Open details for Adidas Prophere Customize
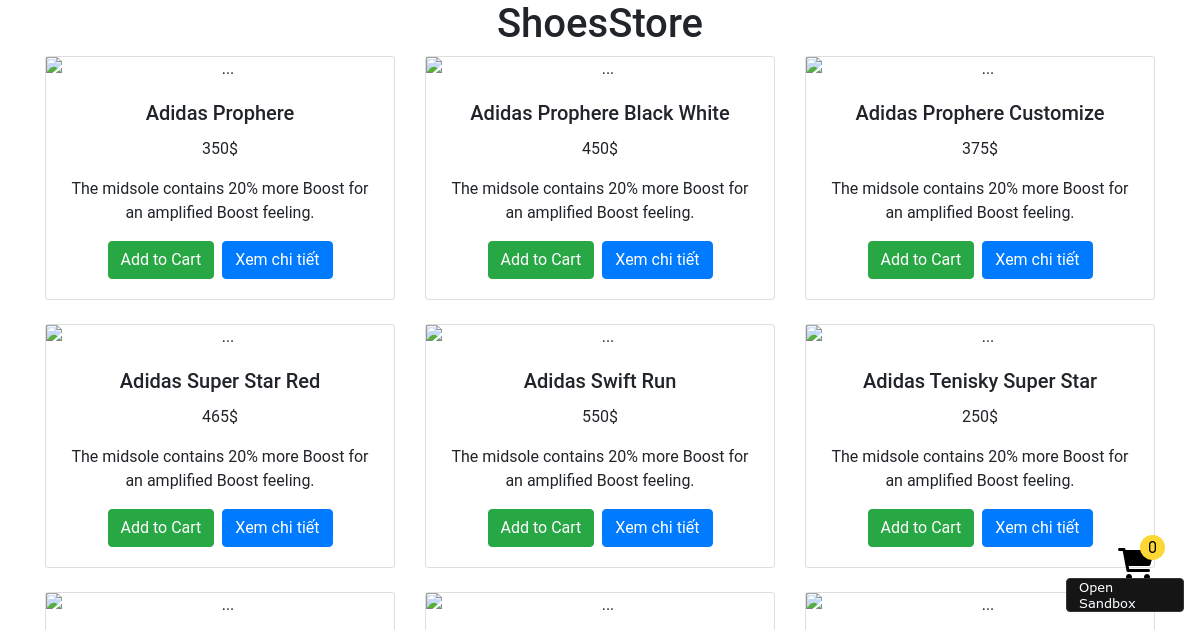The image size is (1200, 630). (x=1037, y=259)
